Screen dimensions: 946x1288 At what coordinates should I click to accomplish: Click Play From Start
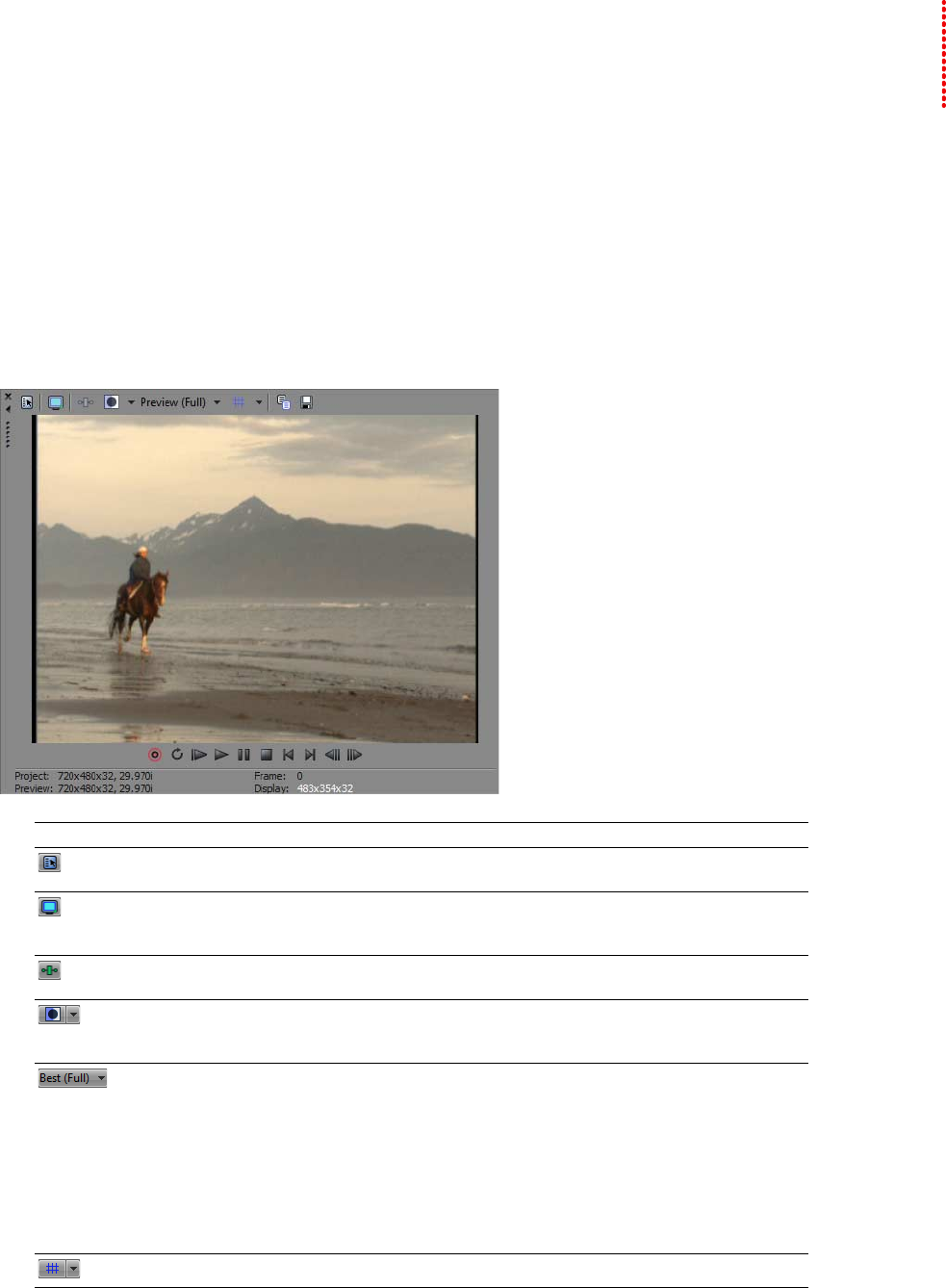click(x=199, y=755)
